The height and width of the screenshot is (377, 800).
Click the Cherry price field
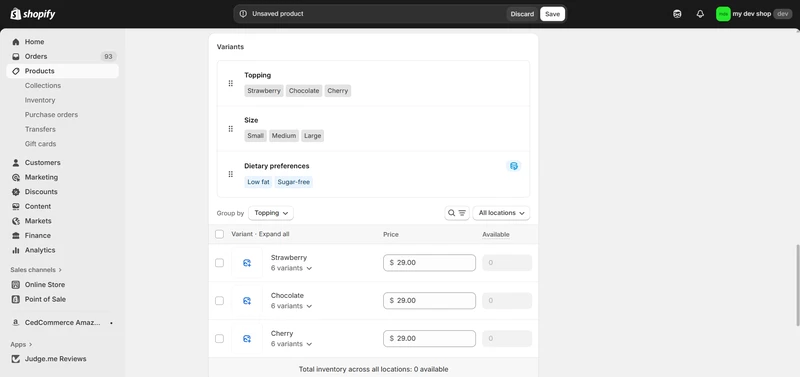[429, 338]
